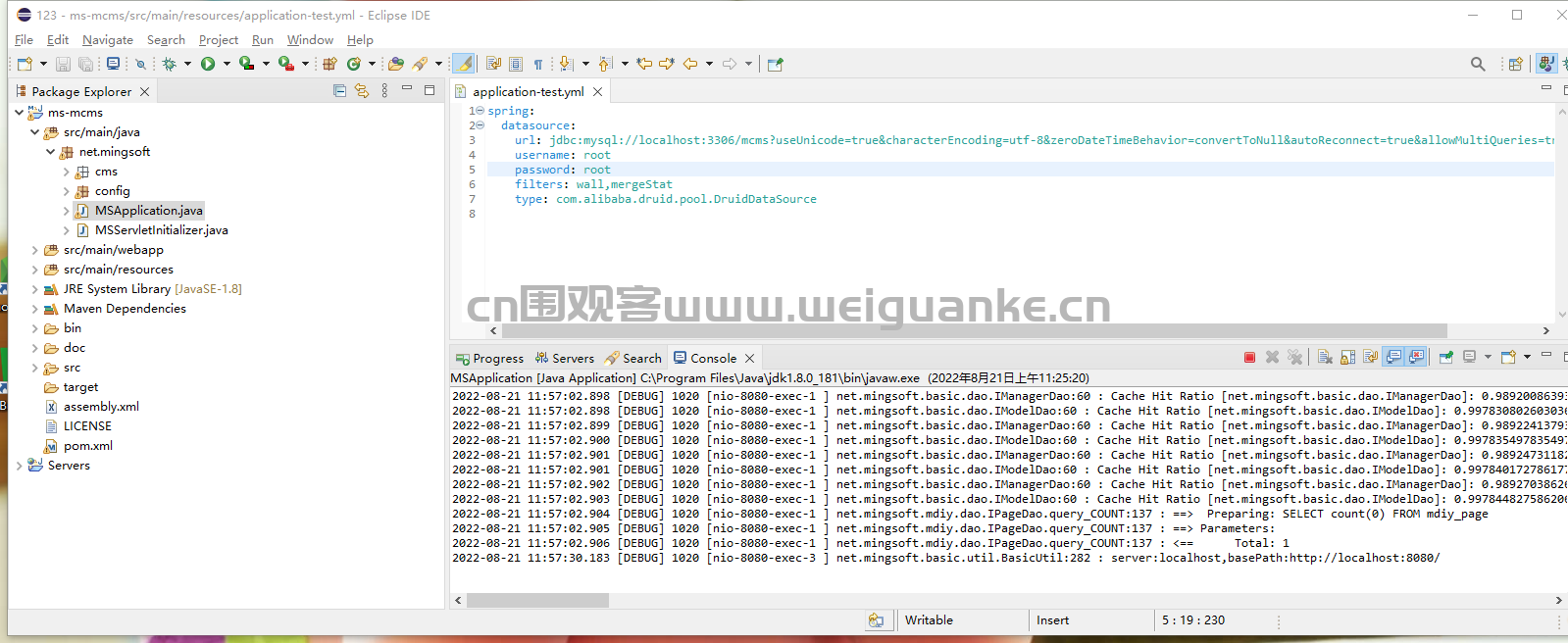Select MSApplication.java in the tree
This screenshot has width=1568, height=643.
tap(149, 211)
